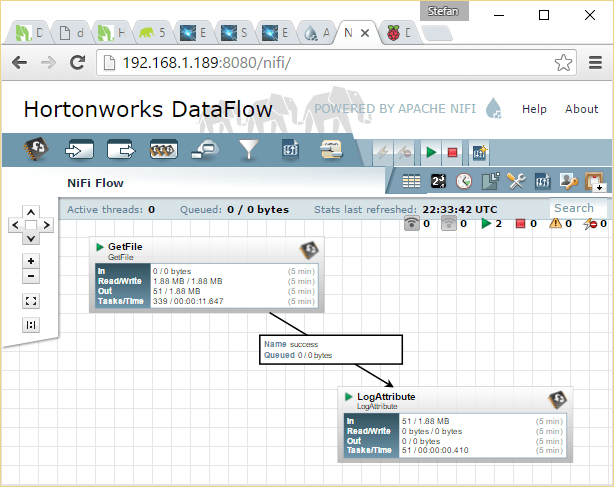Zoom in with the plus button
The image size is (614, 487).
[x=31, y=261]
